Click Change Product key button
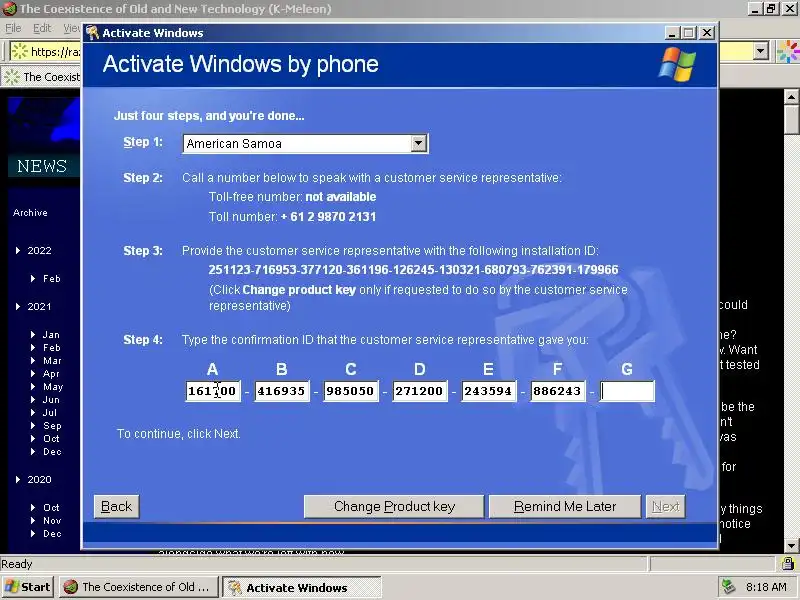Screen dimensions: 800x600 coord(394,507)
